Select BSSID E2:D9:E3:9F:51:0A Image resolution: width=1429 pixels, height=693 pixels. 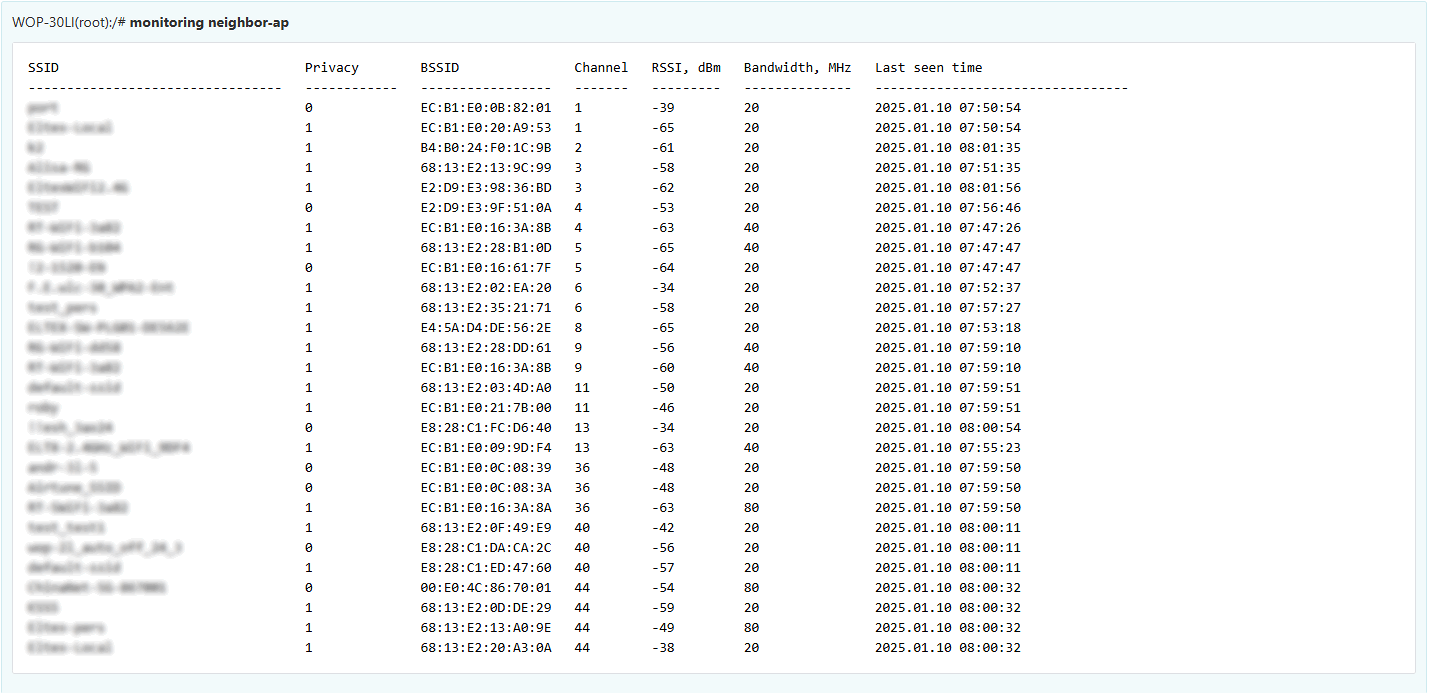pyautogui.click(x=486, y=208)
